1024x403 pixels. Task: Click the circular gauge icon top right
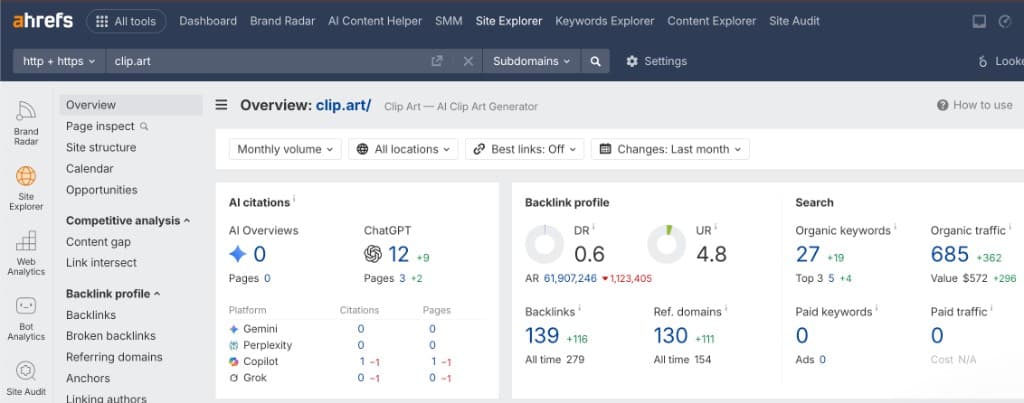1005,21
